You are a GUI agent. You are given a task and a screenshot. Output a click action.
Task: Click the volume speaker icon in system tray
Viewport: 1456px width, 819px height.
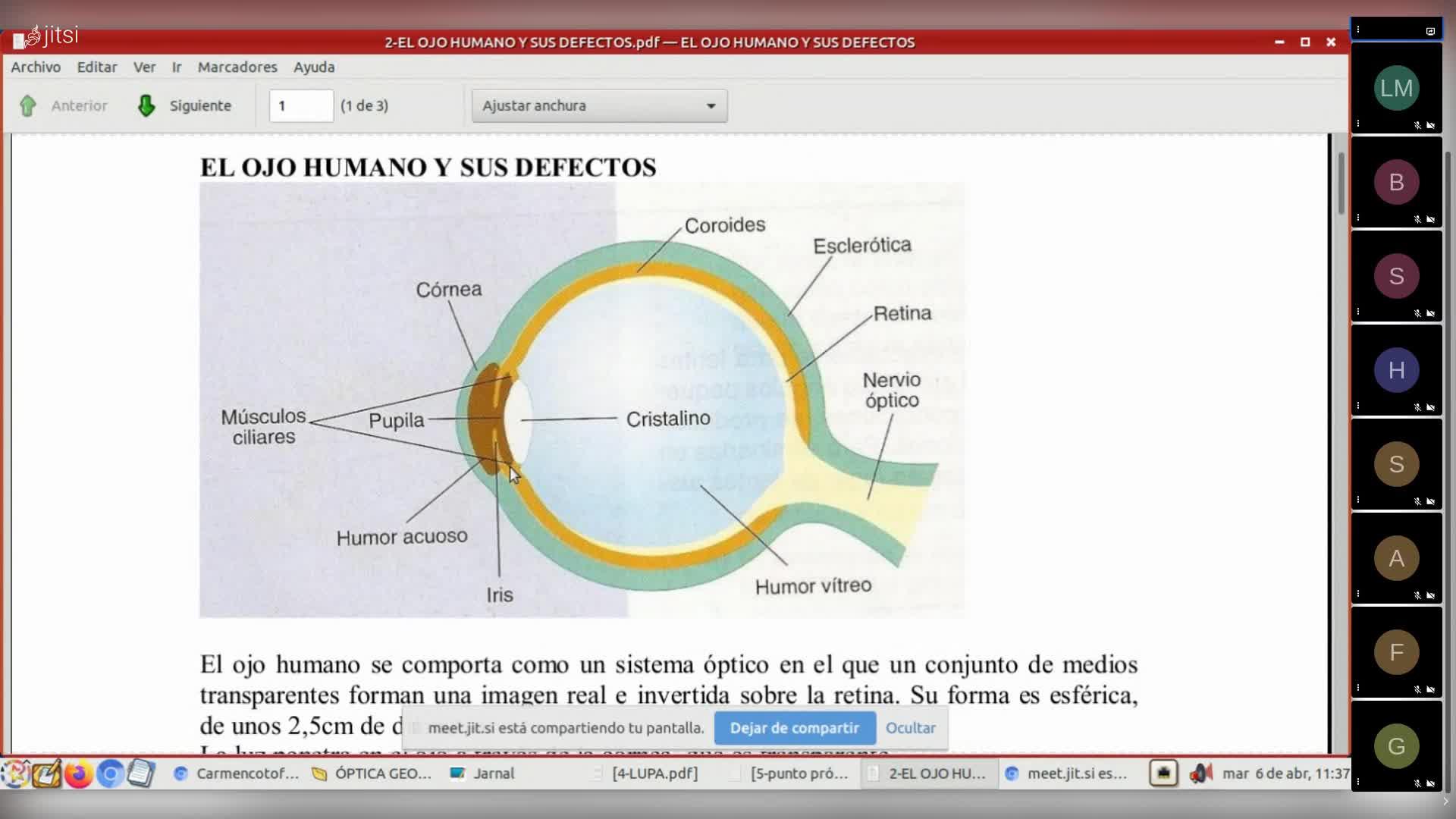(x=1200, y=773)
